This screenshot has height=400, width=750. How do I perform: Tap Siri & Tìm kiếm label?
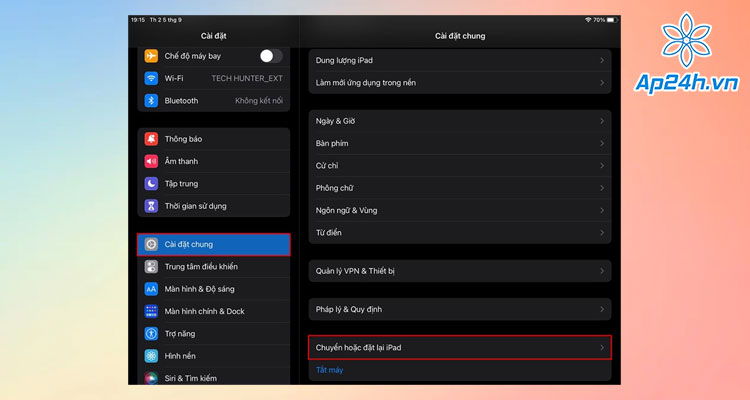click(x=190, y=378)
